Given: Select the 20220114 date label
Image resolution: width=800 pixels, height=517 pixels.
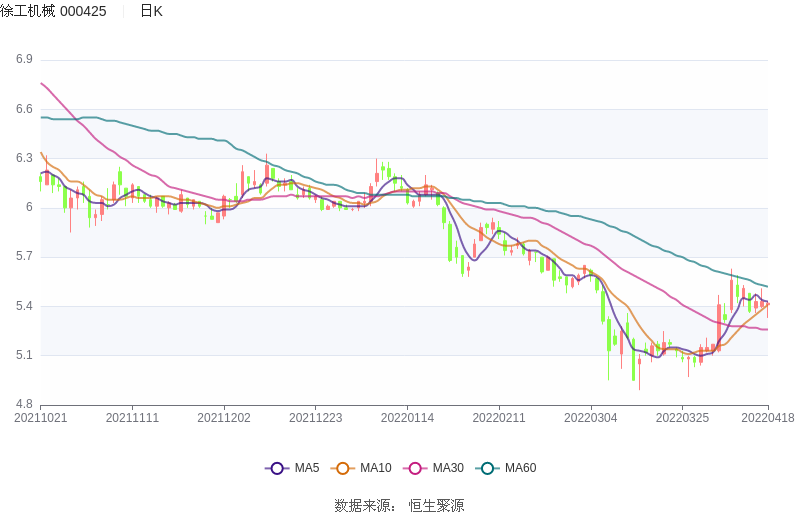Looking at the screenshot, I should coord(407,418).
